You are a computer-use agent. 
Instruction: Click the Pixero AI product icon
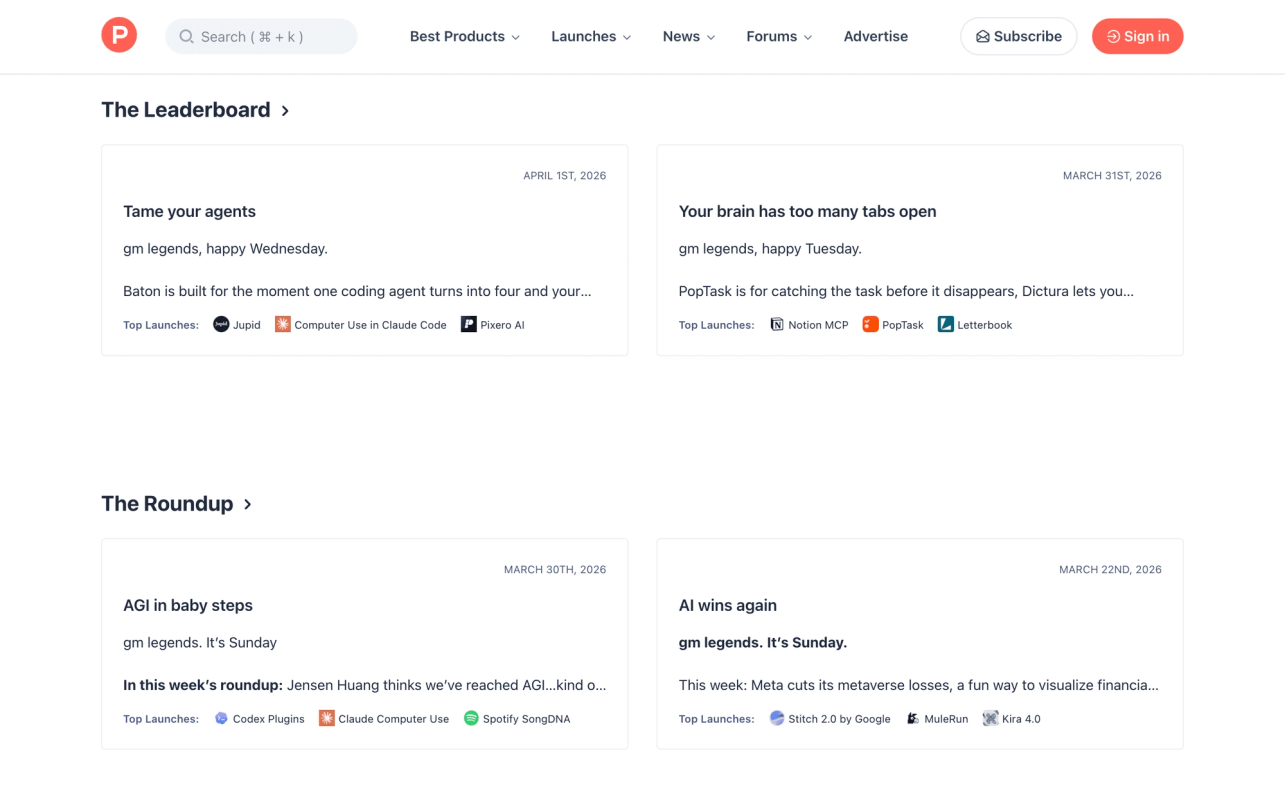[468, 324]
